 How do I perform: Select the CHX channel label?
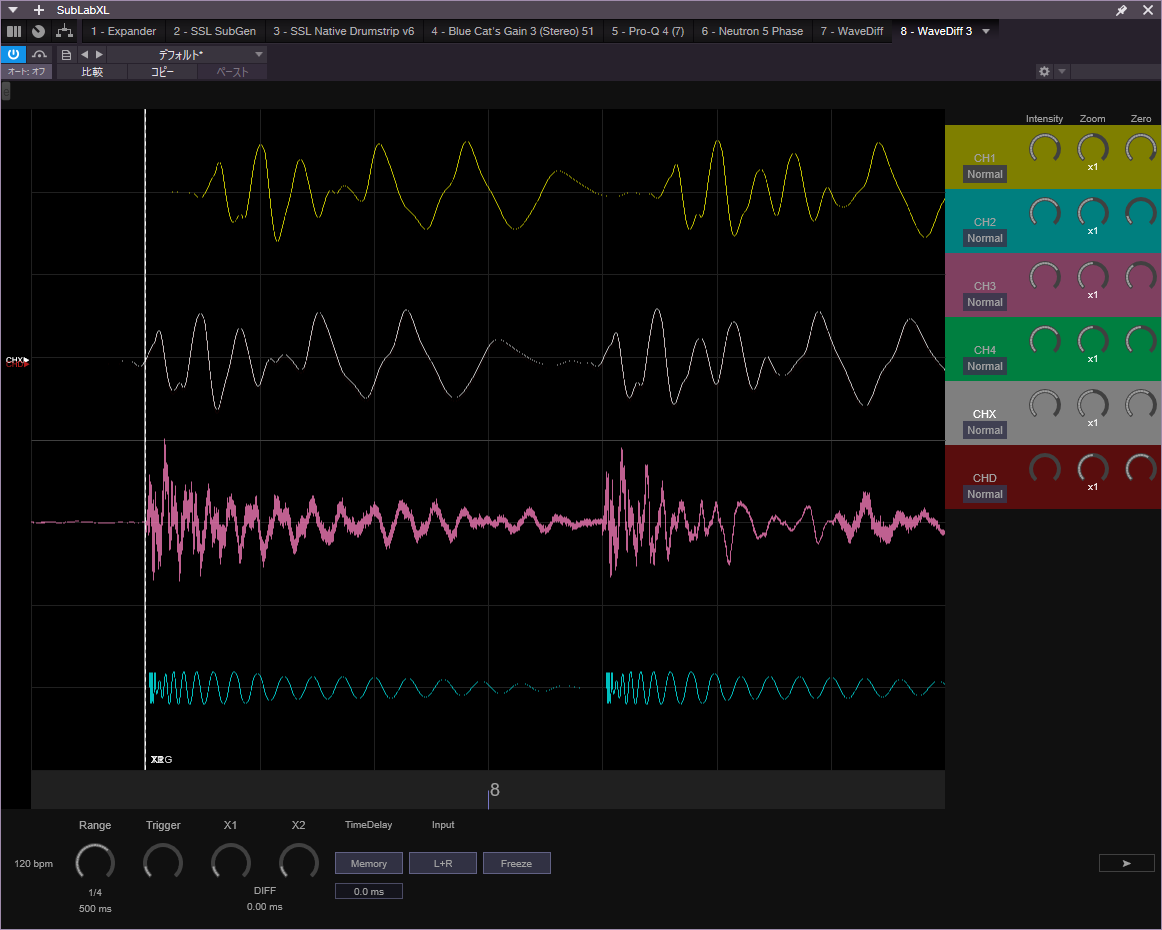point(984,413)
